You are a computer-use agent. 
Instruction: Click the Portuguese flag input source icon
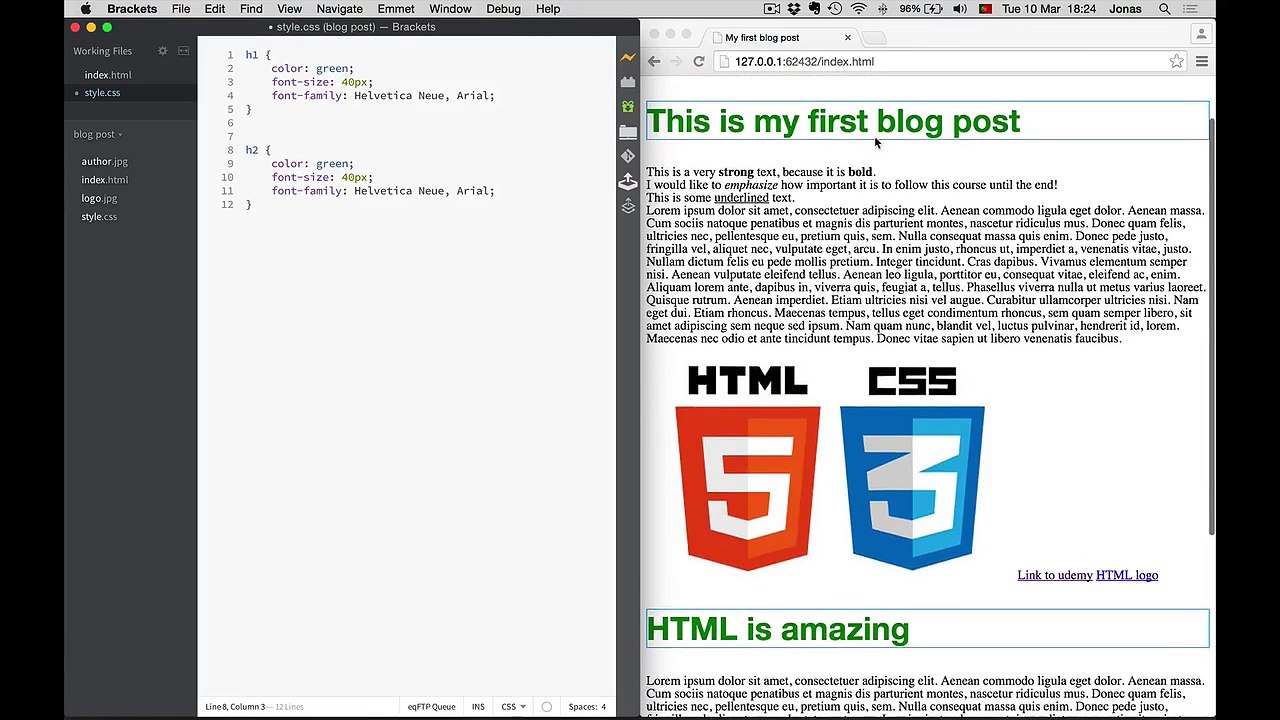click(x=985, y=9)
